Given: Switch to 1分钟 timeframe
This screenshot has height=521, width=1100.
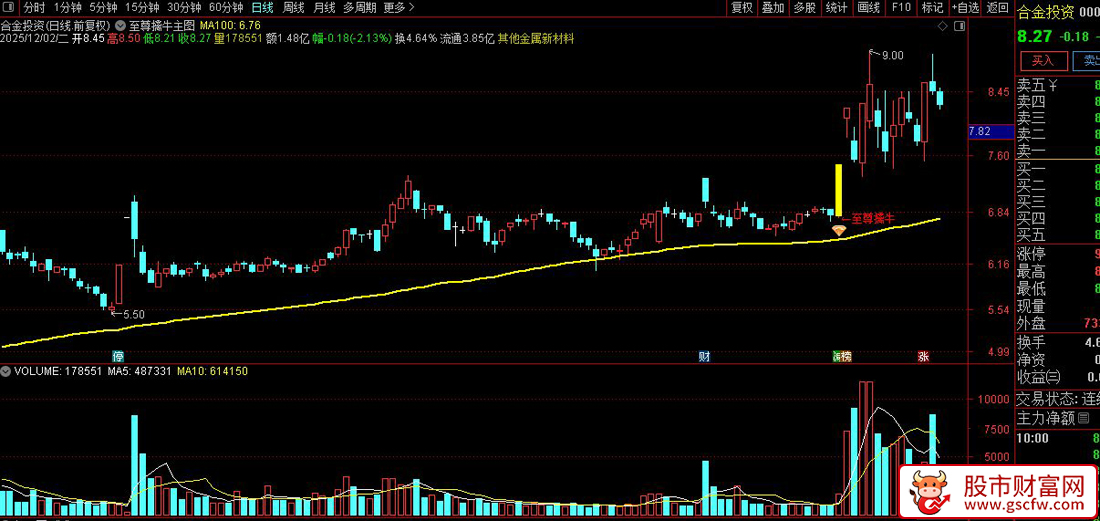Looking at the screenshot, I should coord(67,8).
